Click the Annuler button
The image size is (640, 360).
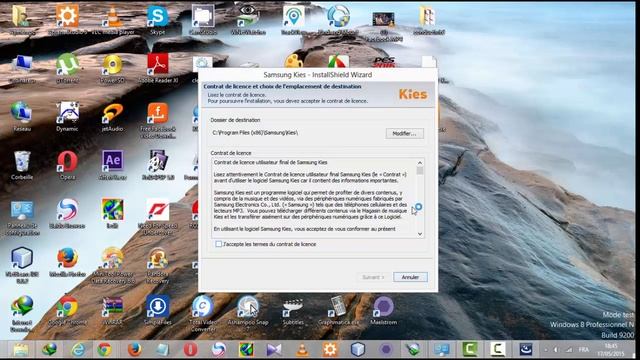pyautogui.click(x=410, y=277)
